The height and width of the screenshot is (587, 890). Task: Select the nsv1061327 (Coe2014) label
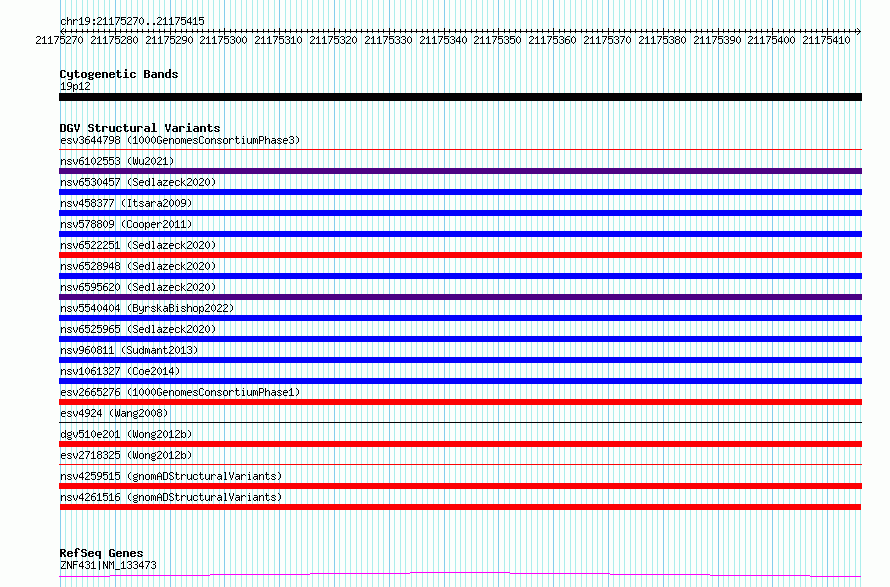tap(120, 371)
